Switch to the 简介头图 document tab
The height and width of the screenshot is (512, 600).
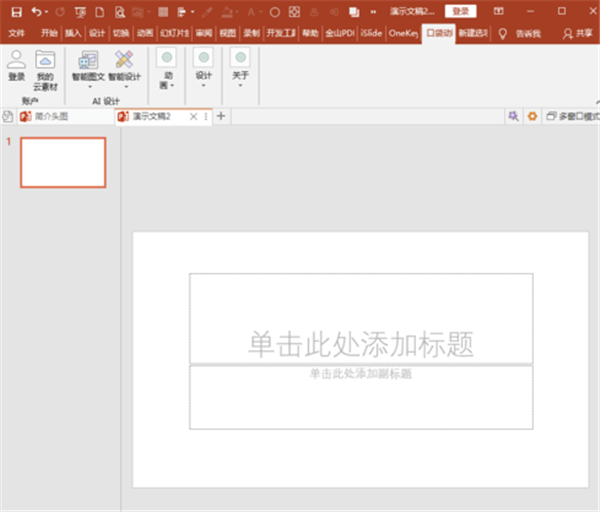(x=50, y=117)
